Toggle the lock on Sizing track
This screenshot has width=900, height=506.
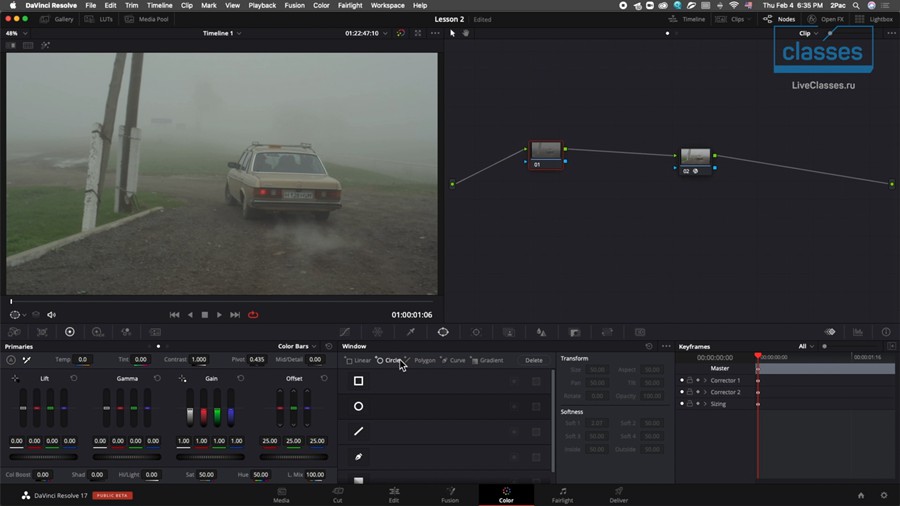[x=689, y=404]
